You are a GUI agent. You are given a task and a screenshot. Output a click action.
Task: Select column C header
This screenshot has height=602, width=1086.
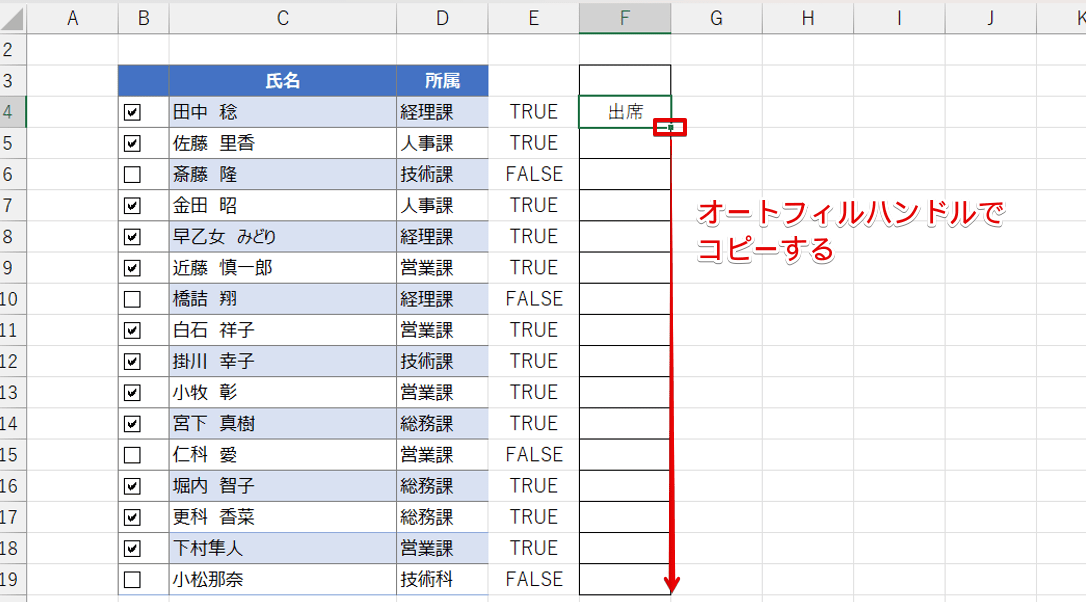click(283, 19)
